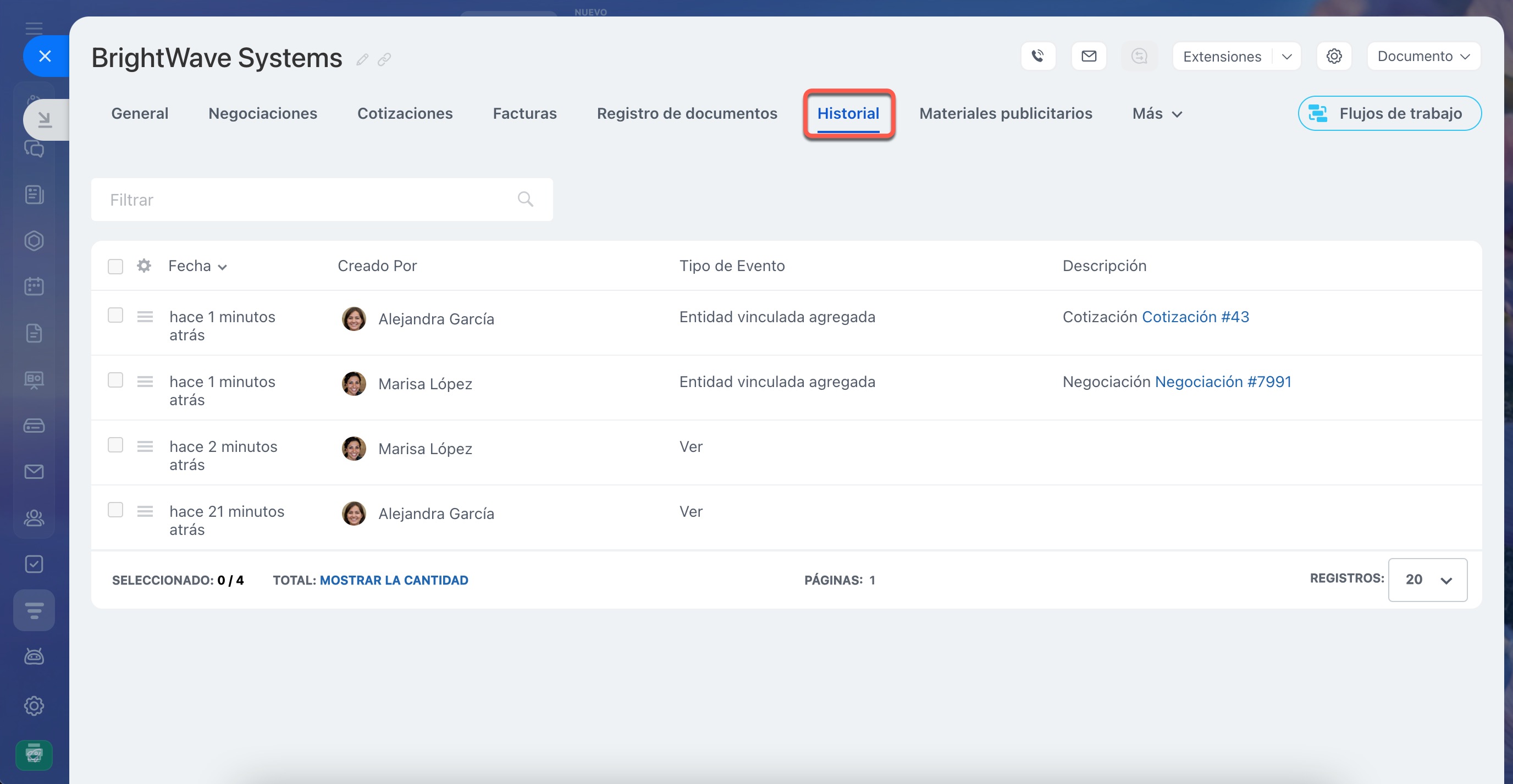Open row menu for Cotización #43 entry

pyautogui.click(x=145, y=317)
